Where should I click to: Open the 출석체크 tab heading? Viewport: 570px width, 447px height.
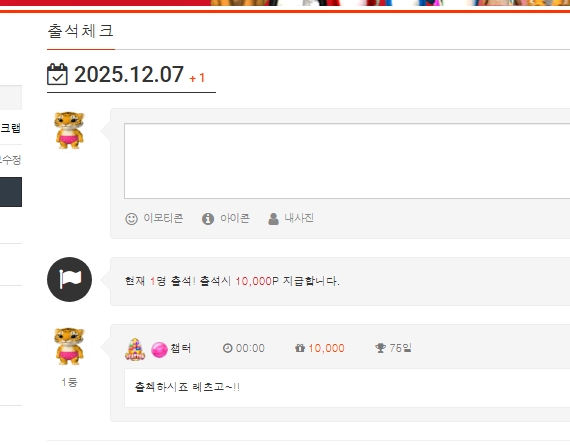pos(81,31)
